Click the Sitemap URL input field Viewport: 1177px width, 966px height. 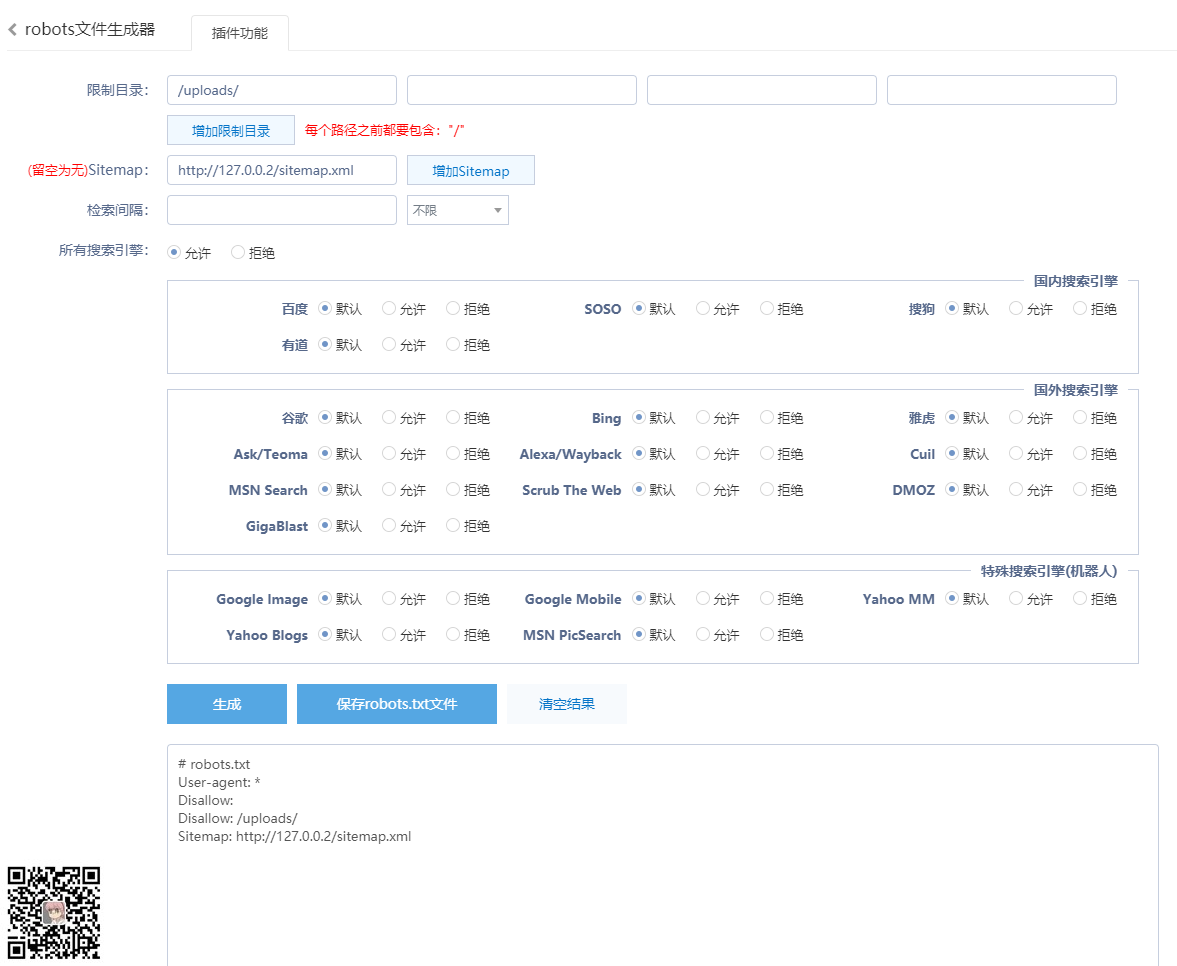click(x=282, y=170)
